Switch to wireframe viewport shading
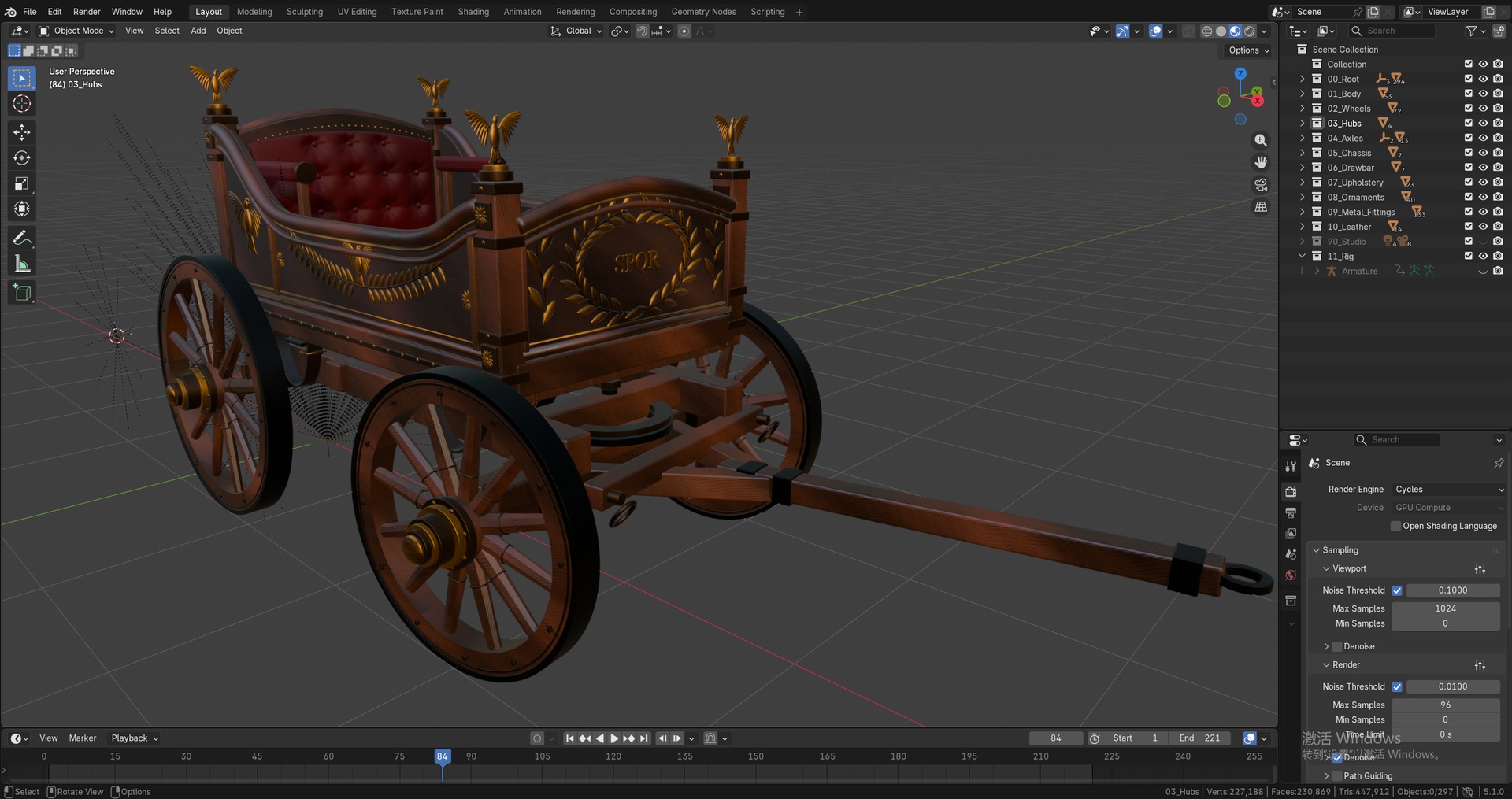Viewport: 1512px width, 799px height. tap(1206, 31)
